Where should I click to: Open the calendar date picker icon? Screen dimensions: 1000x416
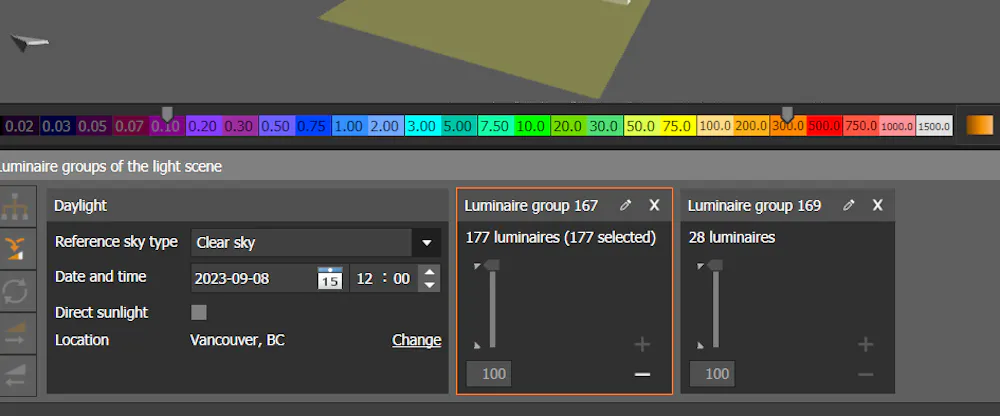(330, 279)
